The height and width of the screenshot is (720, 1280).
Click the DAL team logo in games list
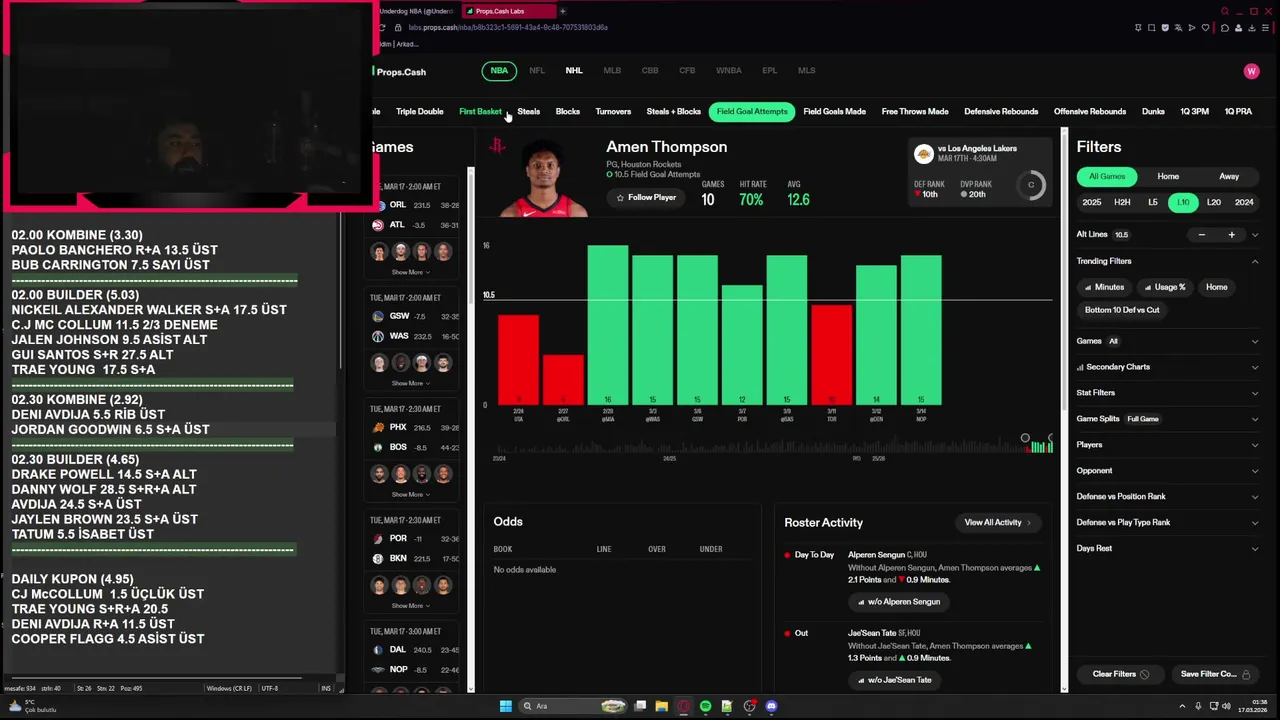click(x=377, y=649)
